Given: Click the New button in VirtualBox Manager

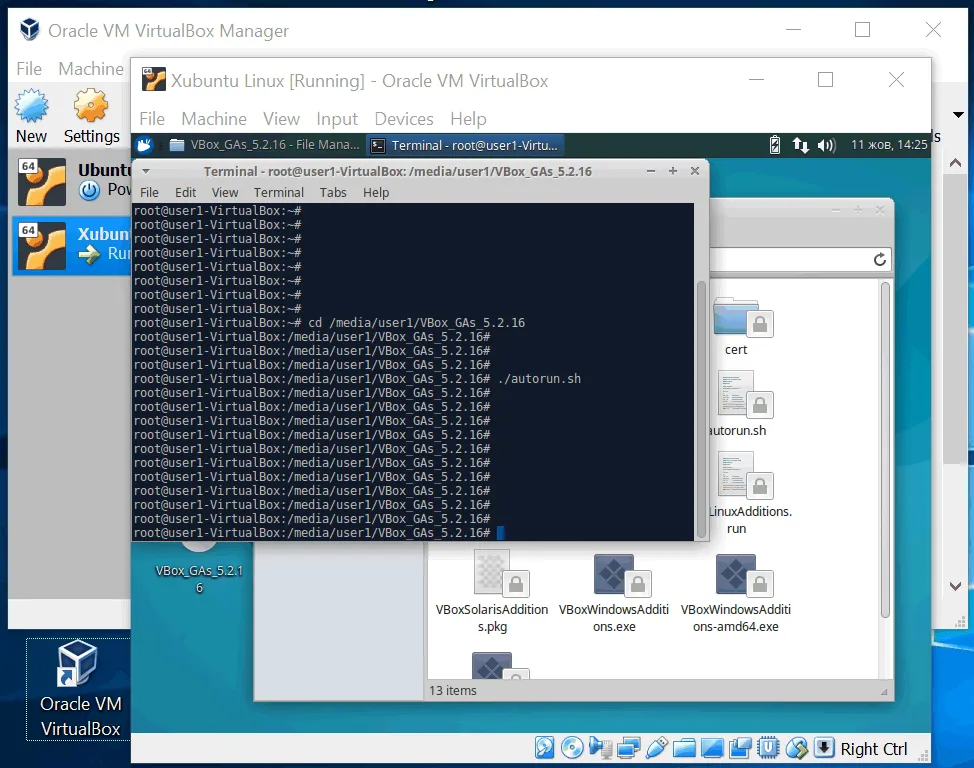Looking at the screenshot, I should pyautogui.click(x=31, y=116).
